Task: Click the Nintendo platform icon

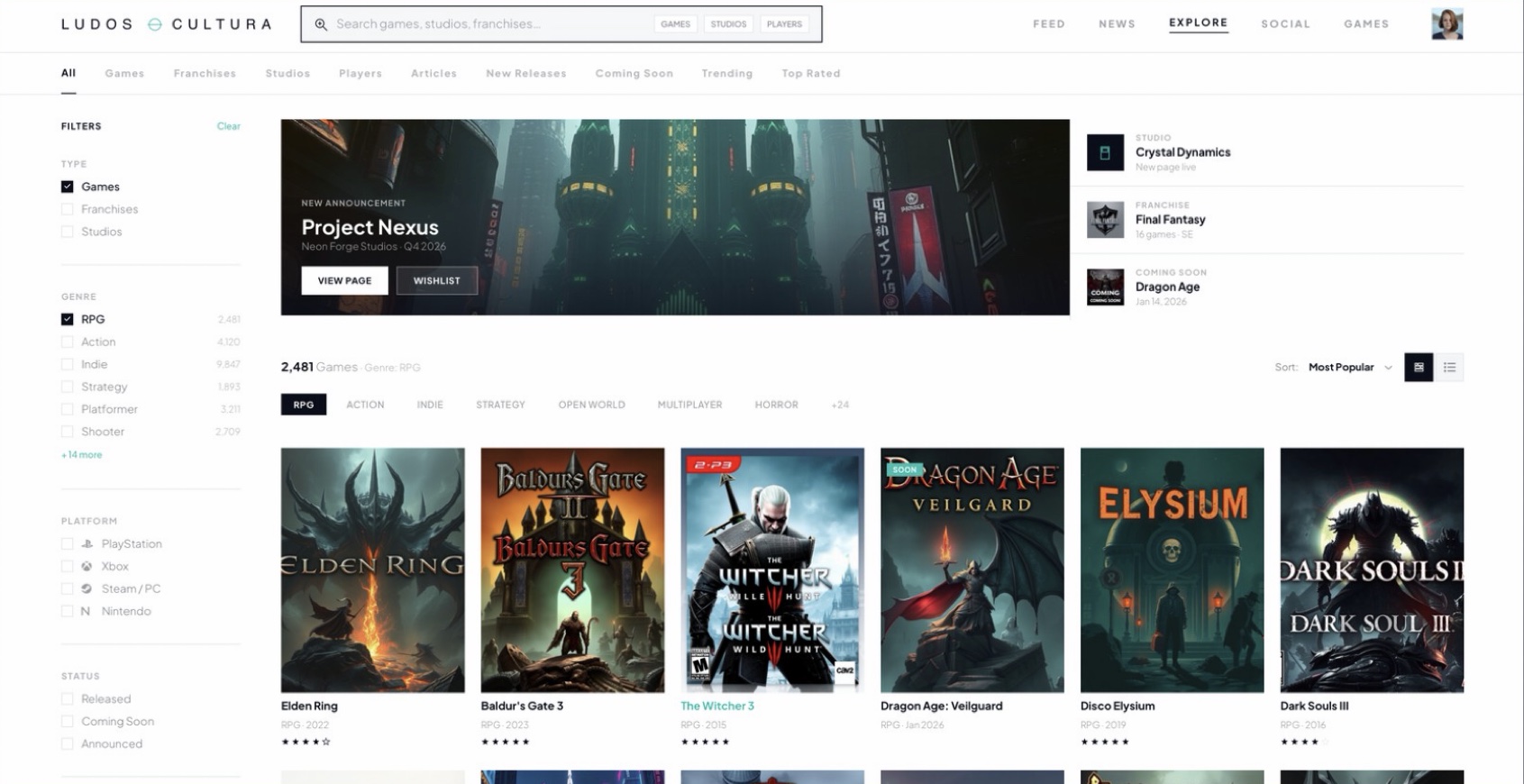Action: pyautogui.click(x=86, y=612)
